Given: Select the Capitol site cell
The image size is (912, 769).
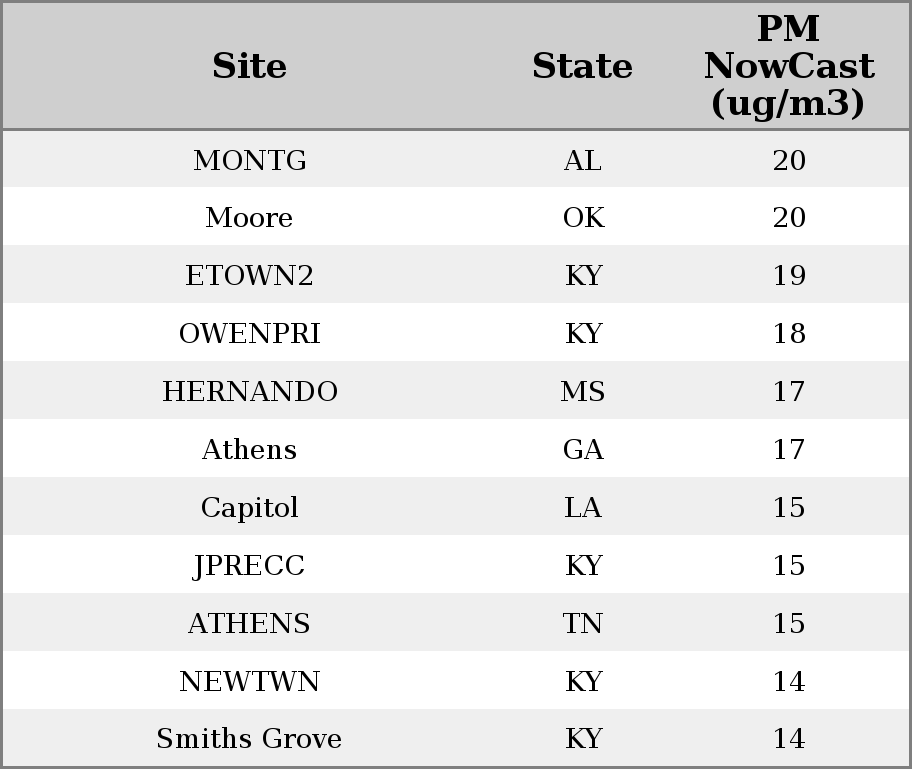Looking at the screenshot, I should [250, 507].
